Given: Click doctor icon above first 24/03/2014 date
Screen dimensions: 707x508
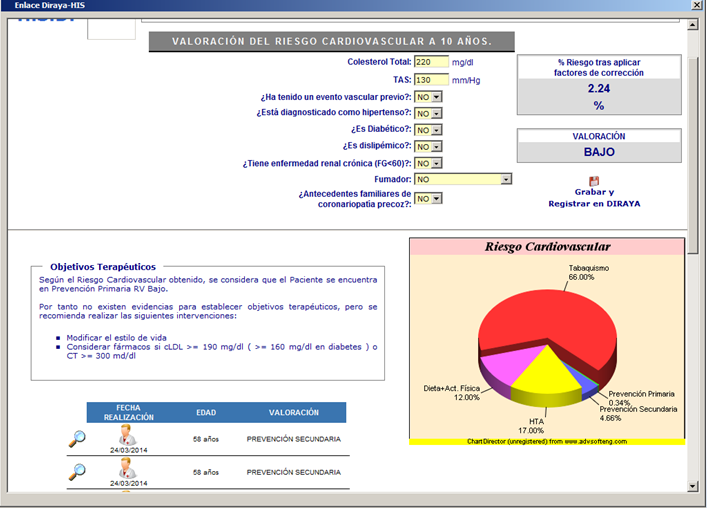Looking at the screenshot, I should (x=128, y=435).
